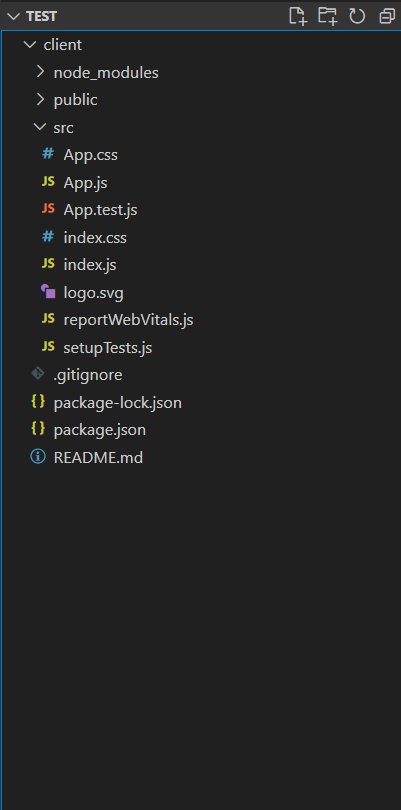Image resolution: width=401 pixels, height=810 pixels.
Task: Click the git icon beside .gitignore
Action: [38, 373]
